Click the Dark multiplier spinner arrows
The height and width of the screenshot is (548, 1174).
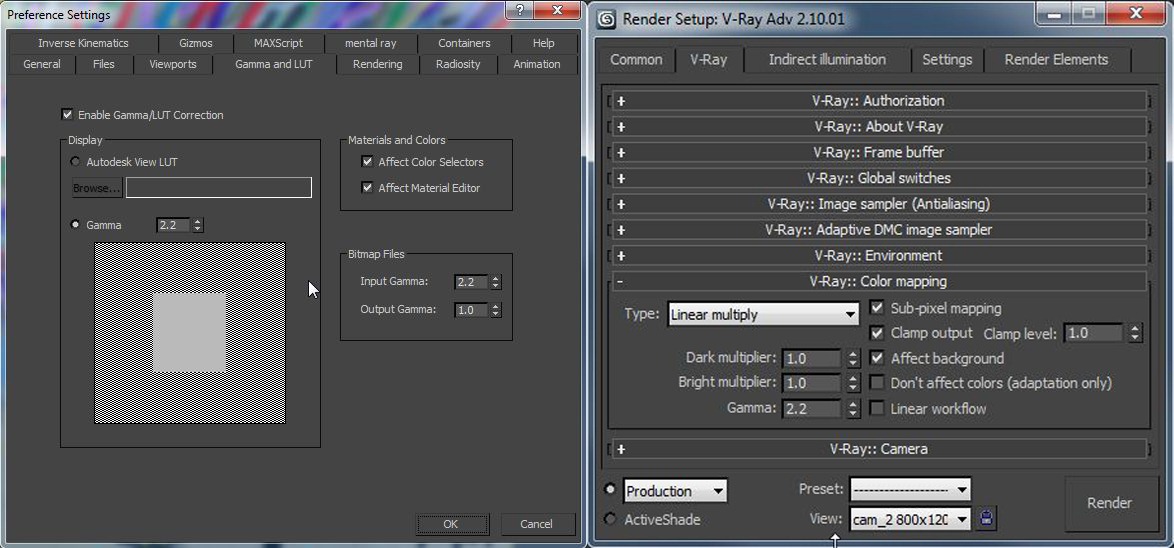click(x=853, y=359)
